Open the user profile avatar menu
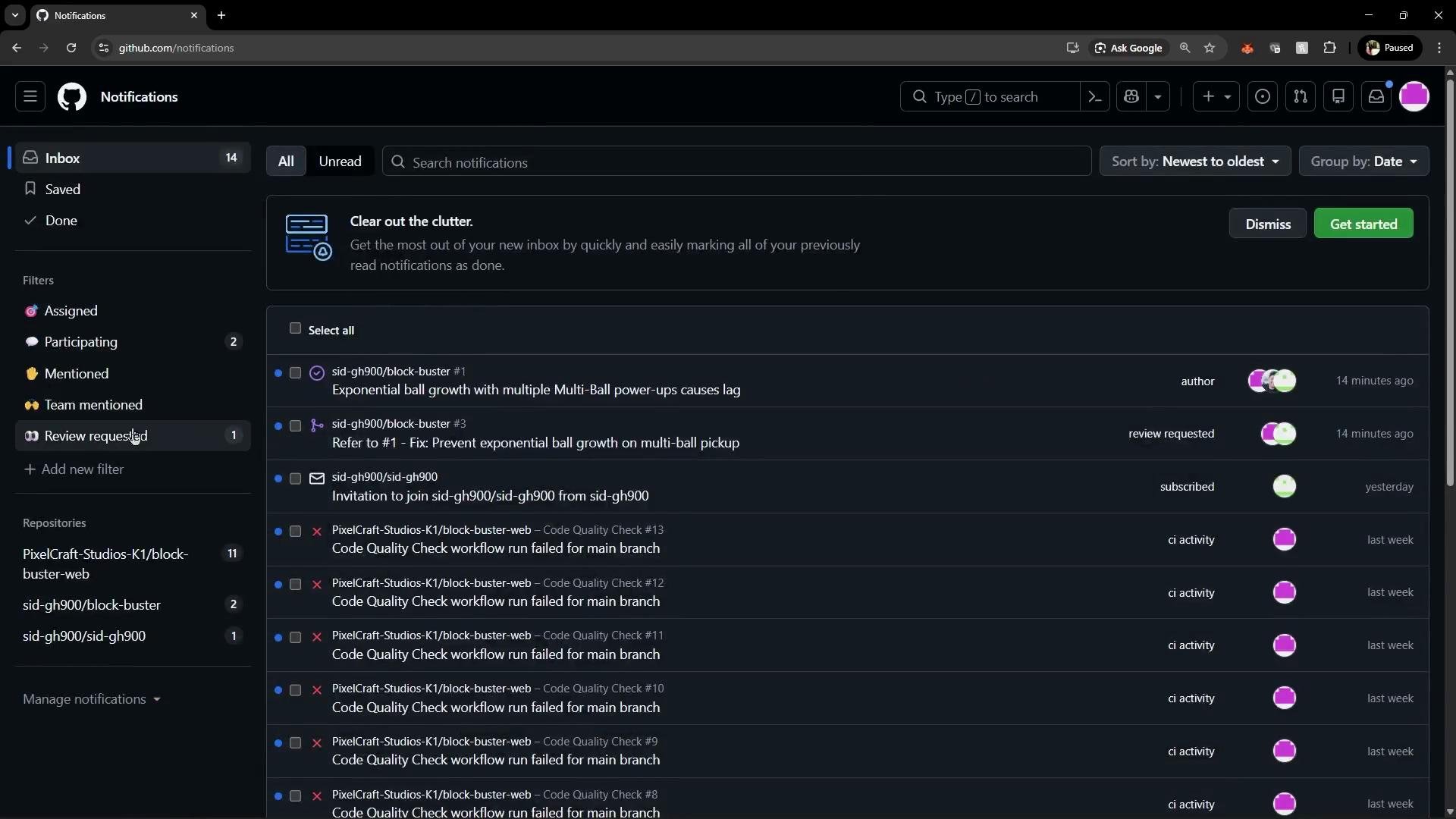 coord(1414,97)
